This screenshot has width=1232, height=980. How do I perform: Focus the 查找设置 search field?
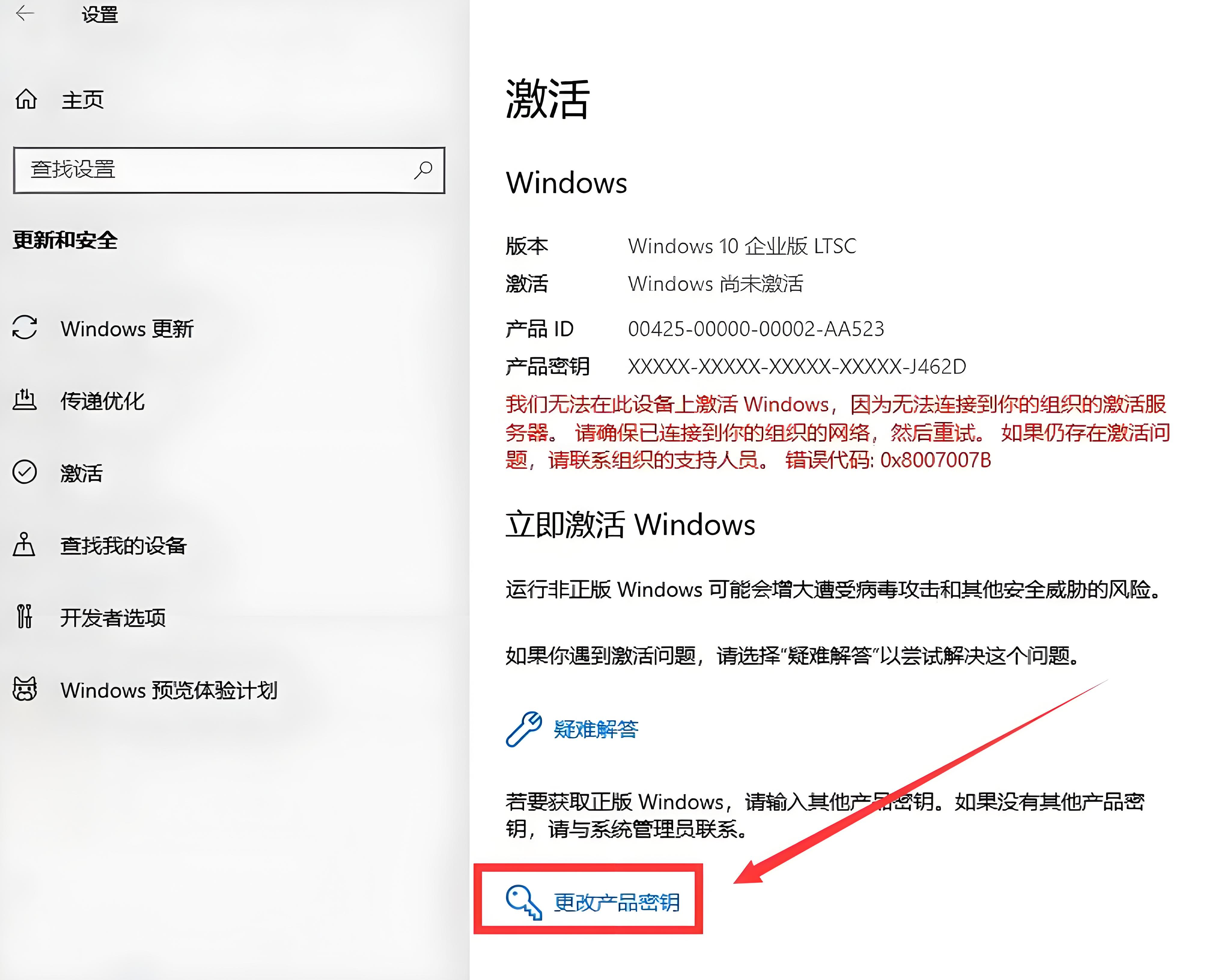pyautogui.click(x=229, y=170)
